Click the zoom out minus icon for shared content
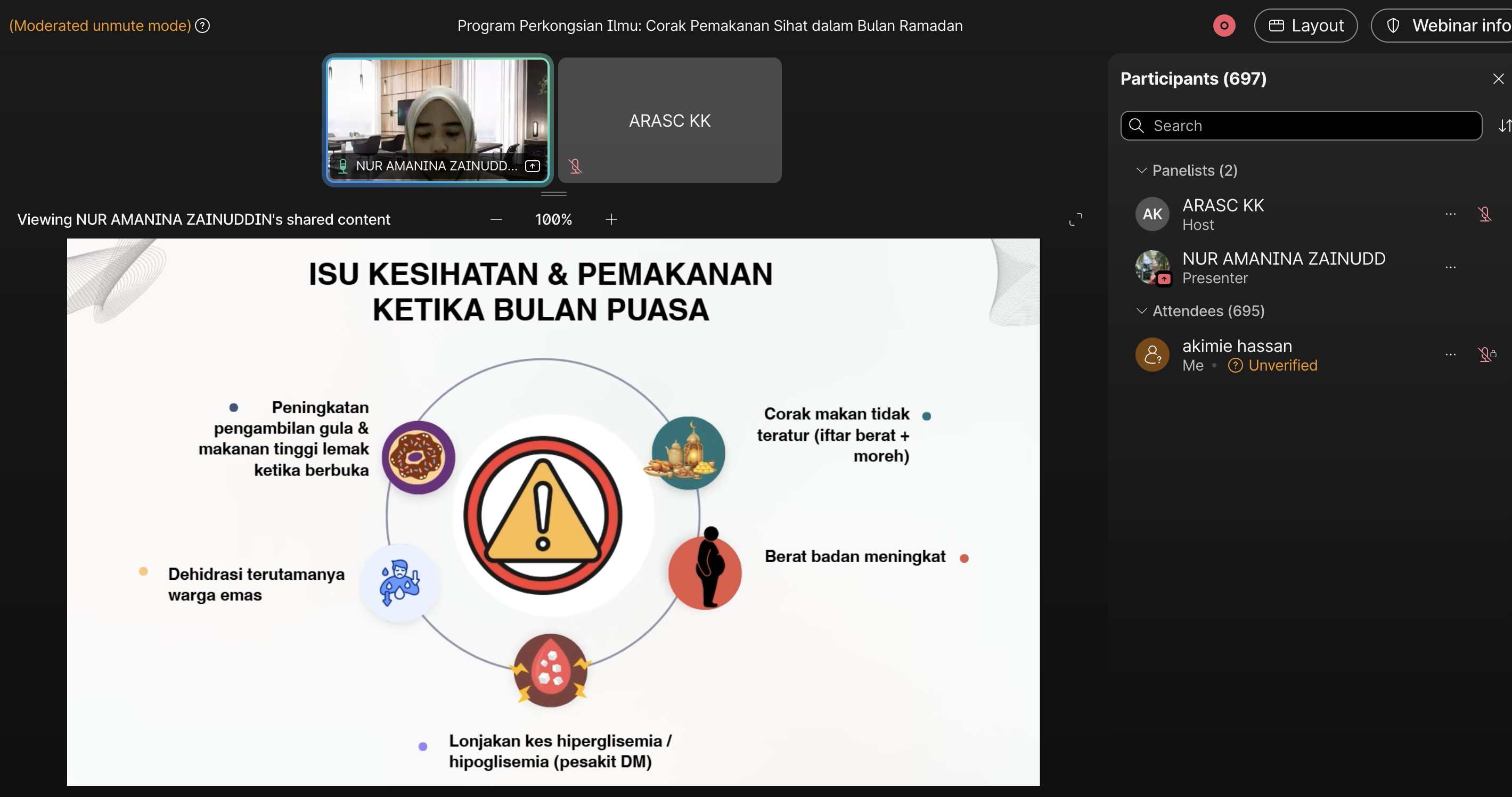 coord(496,219)
